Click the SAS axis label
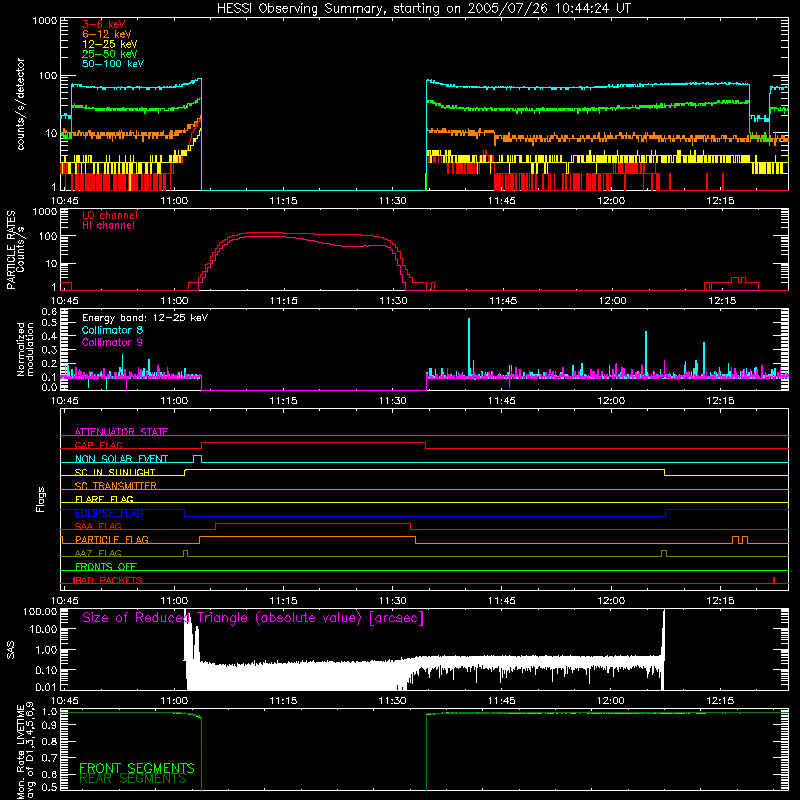Image resolution: width=800 pixels, height=800 pixels. [11, 650]
